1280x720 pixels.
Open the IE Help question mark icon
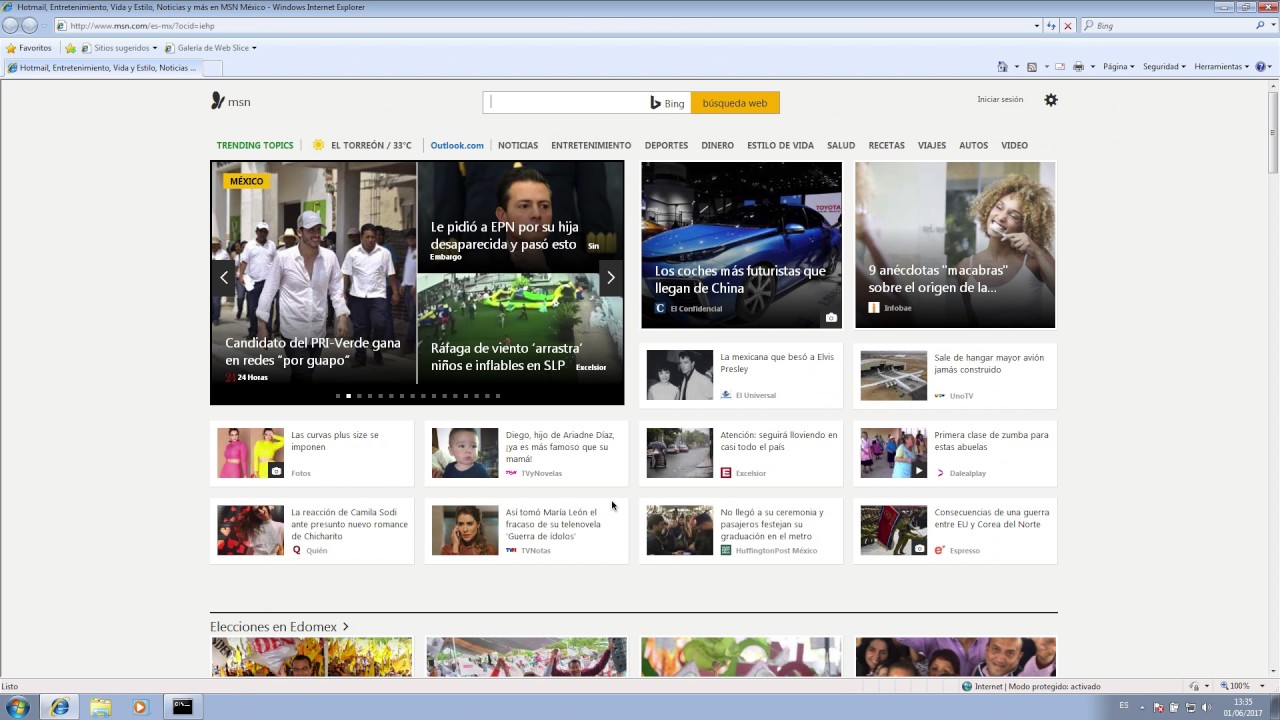pos(1261,67)
